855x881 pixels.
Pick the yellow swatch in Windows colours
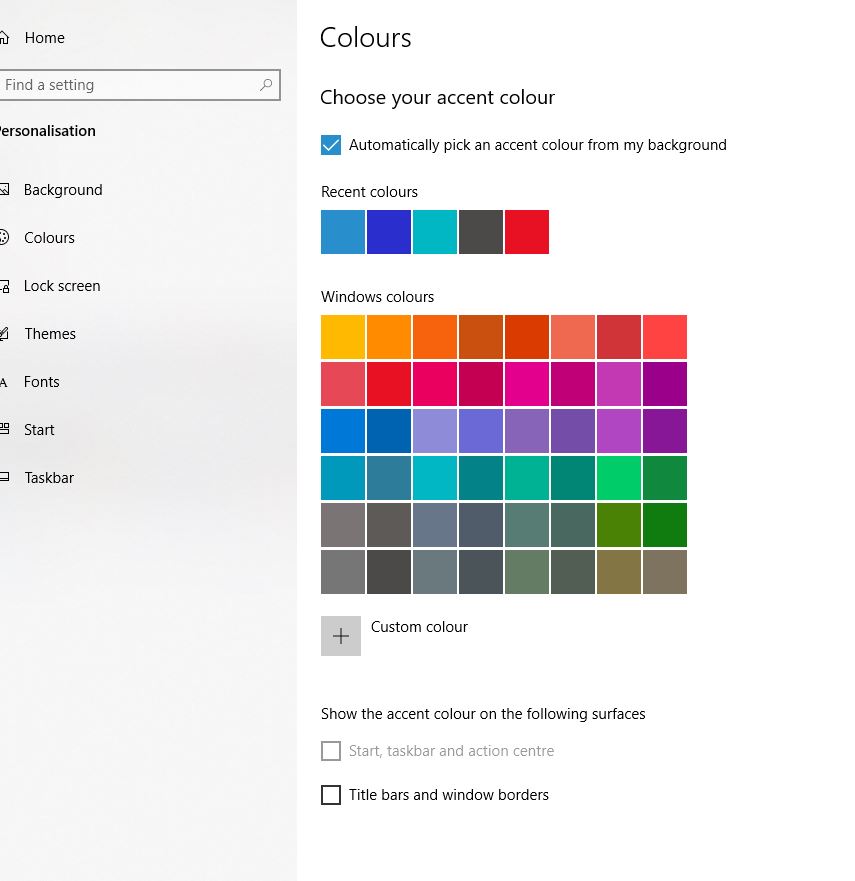(x=343, y=337)
